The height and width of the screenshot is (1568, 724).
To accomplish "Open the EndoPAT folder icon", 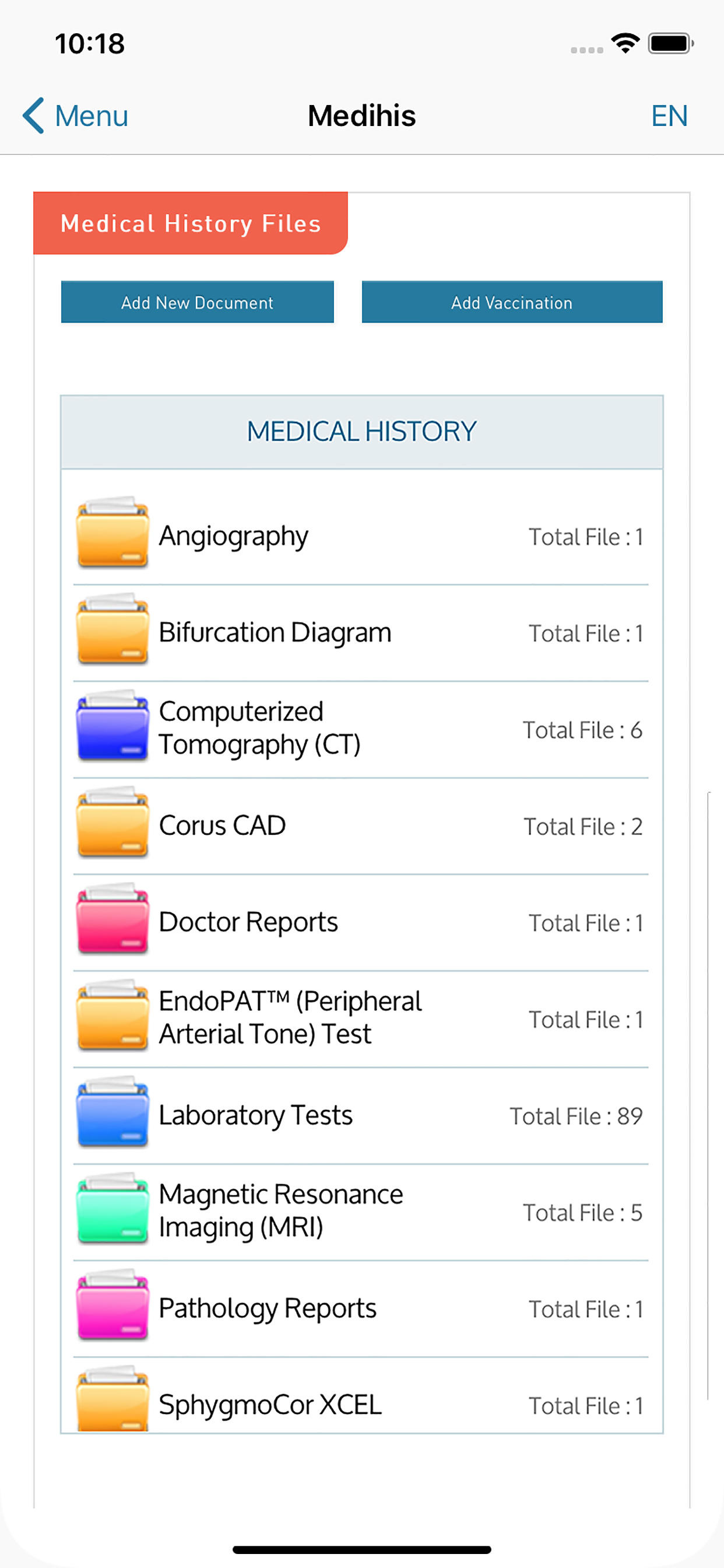I will pyautogui.click(x=113, y=1017).
